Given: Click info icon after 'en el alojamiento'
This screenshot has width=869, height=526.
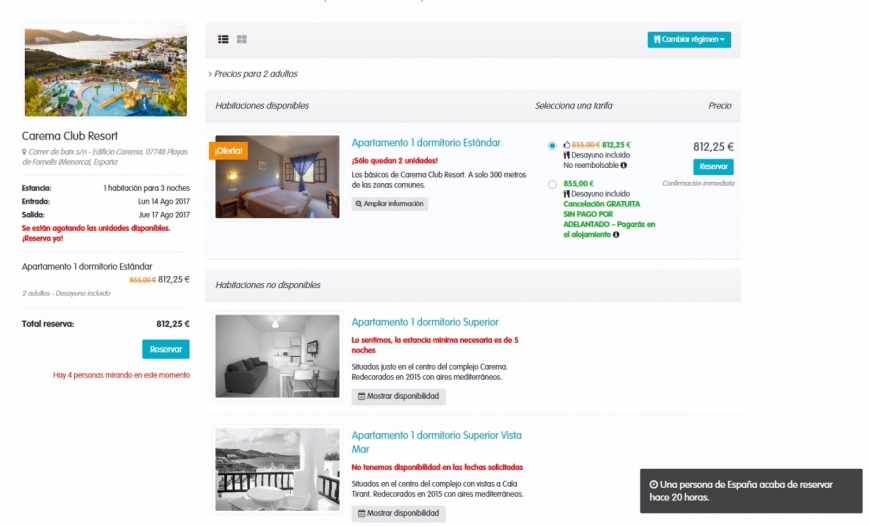Looking at the screenshot, I should point(618,234).
